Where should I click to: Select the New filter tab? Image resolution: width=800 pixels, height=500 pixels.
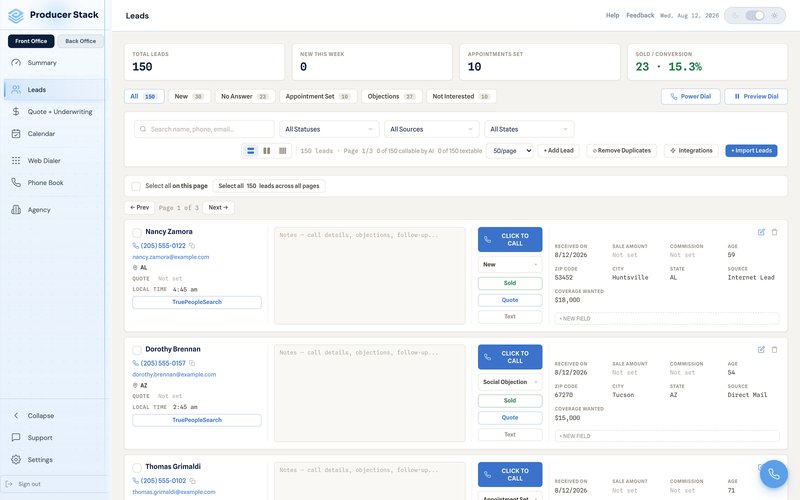coord(189,96)
